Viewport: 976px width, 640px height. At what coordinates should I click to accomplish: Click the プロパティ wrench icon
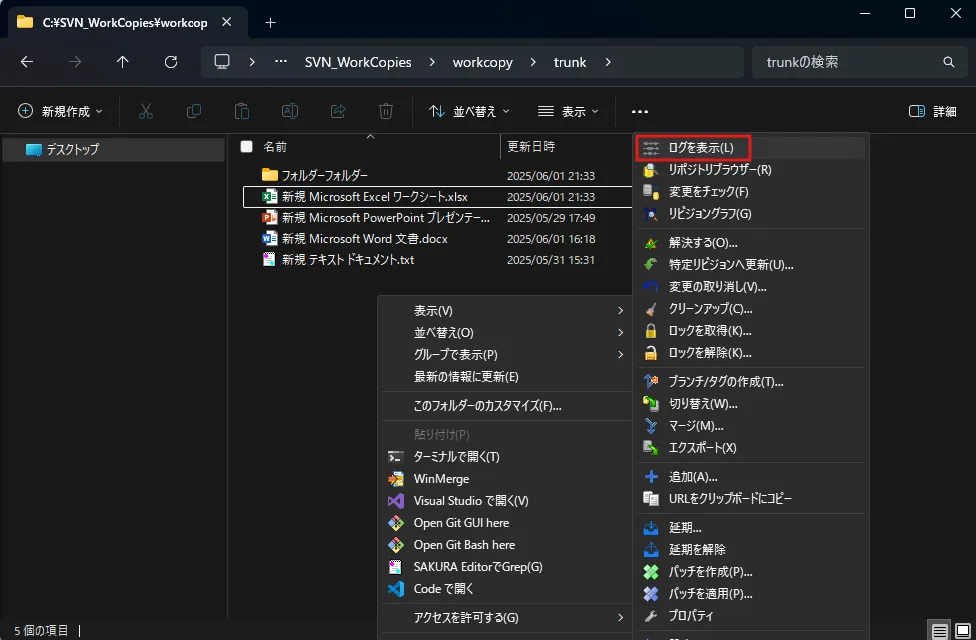point(650,616)
